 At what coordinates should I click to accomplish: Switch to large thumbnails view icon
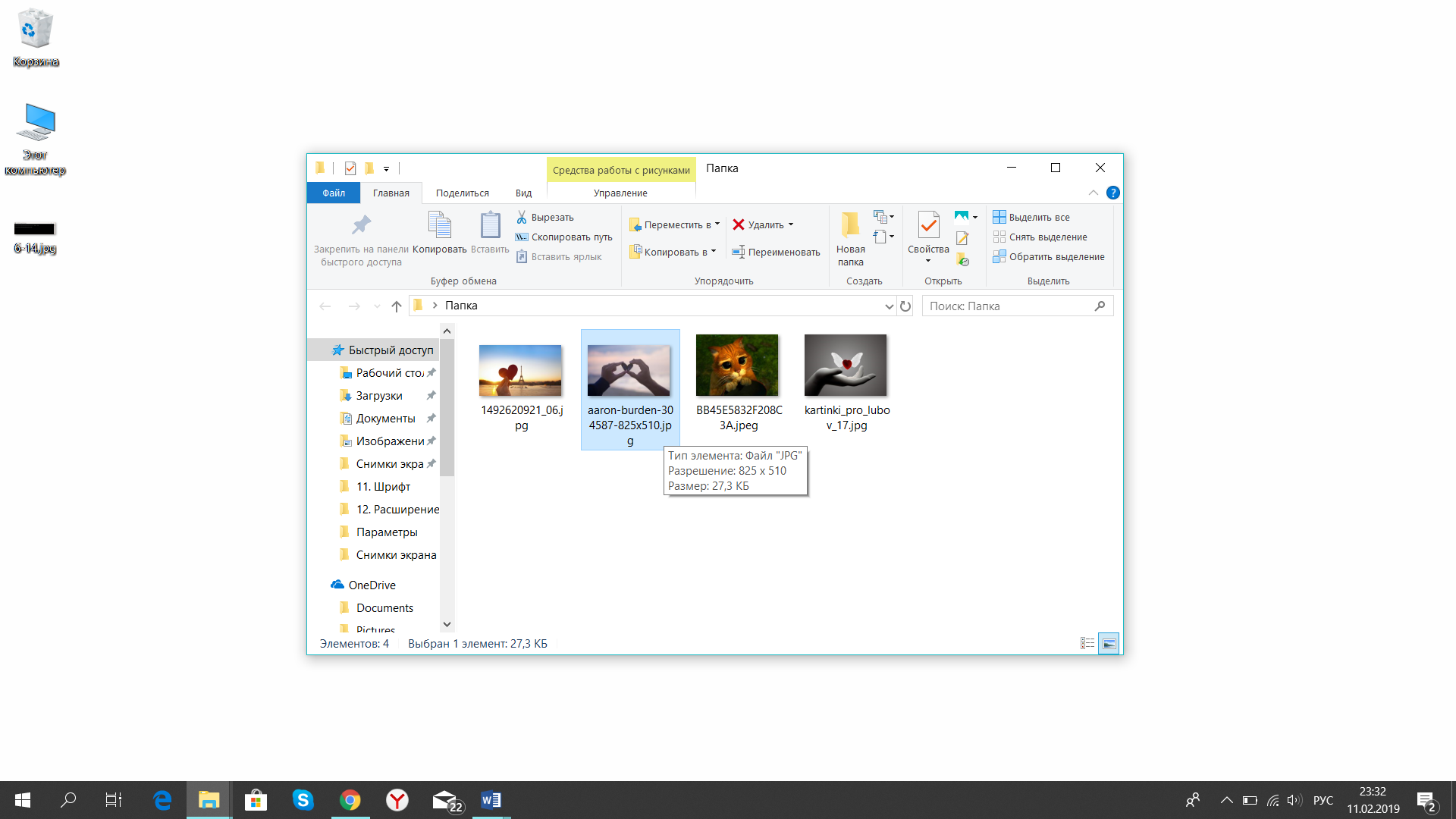1109,643
